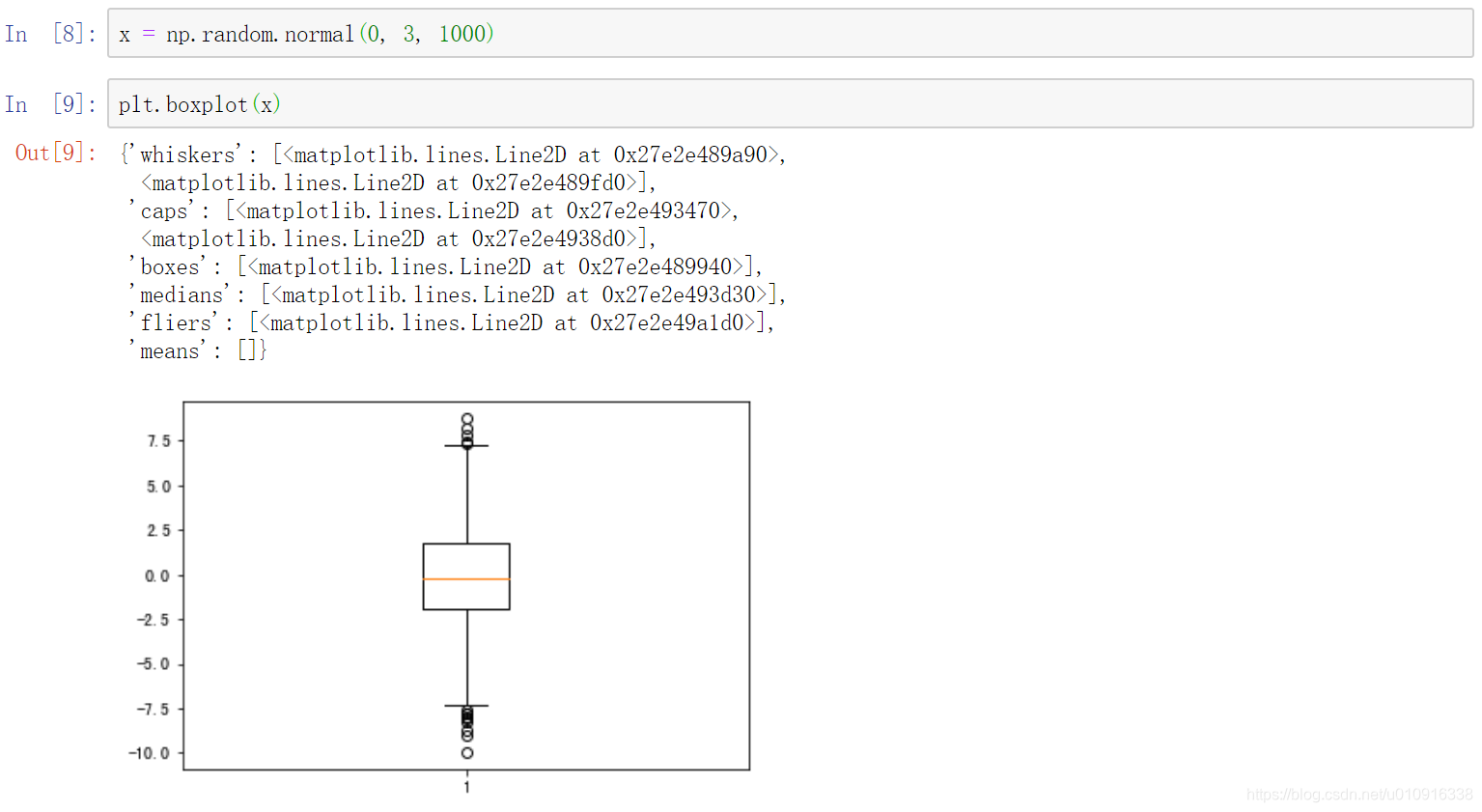This screenshot has width=1482, height=812.
Task: Click the topmost outlier circle above 7.5
Action: [467, 419]
